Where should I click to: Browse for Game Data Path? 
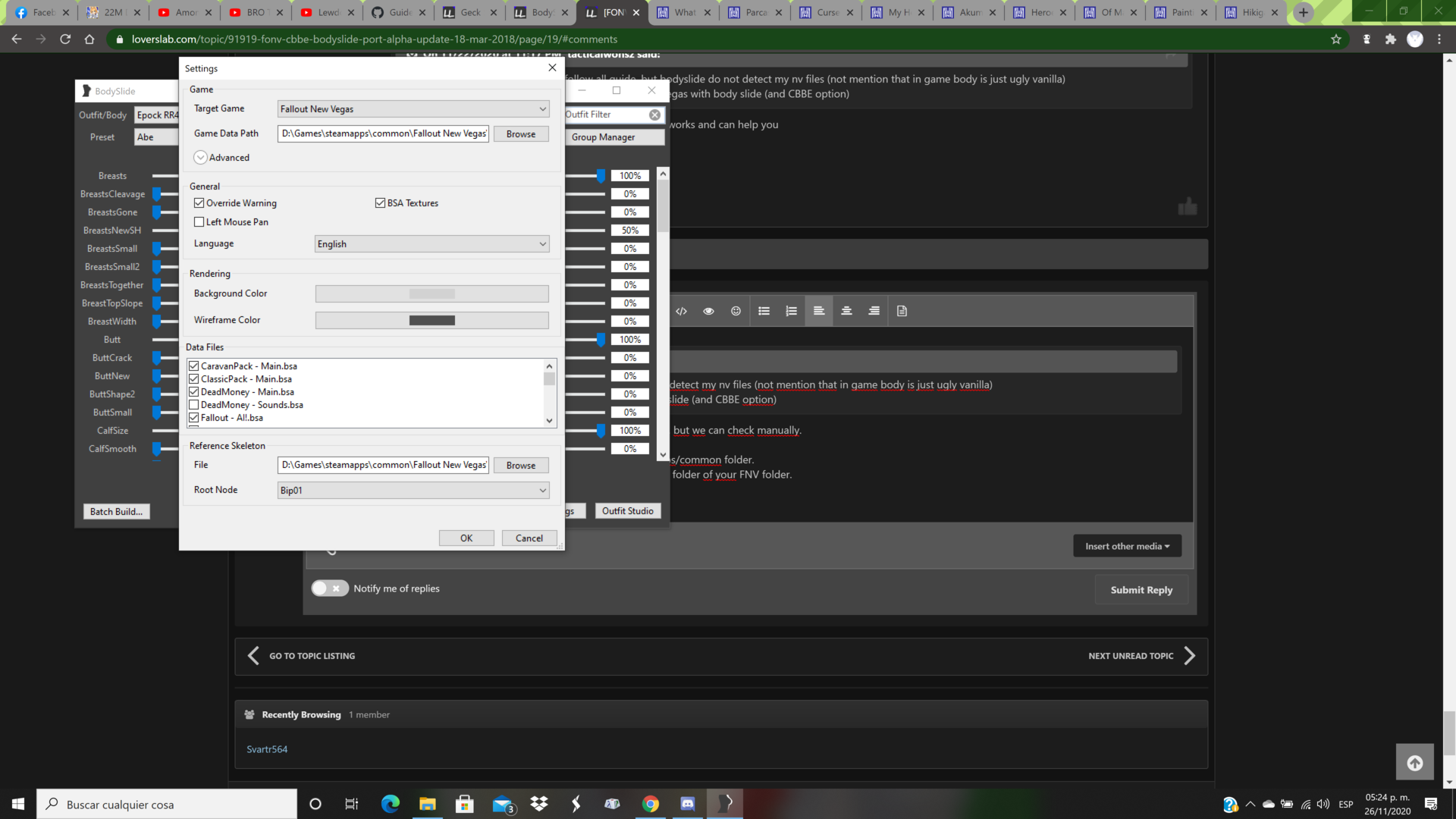521,134
